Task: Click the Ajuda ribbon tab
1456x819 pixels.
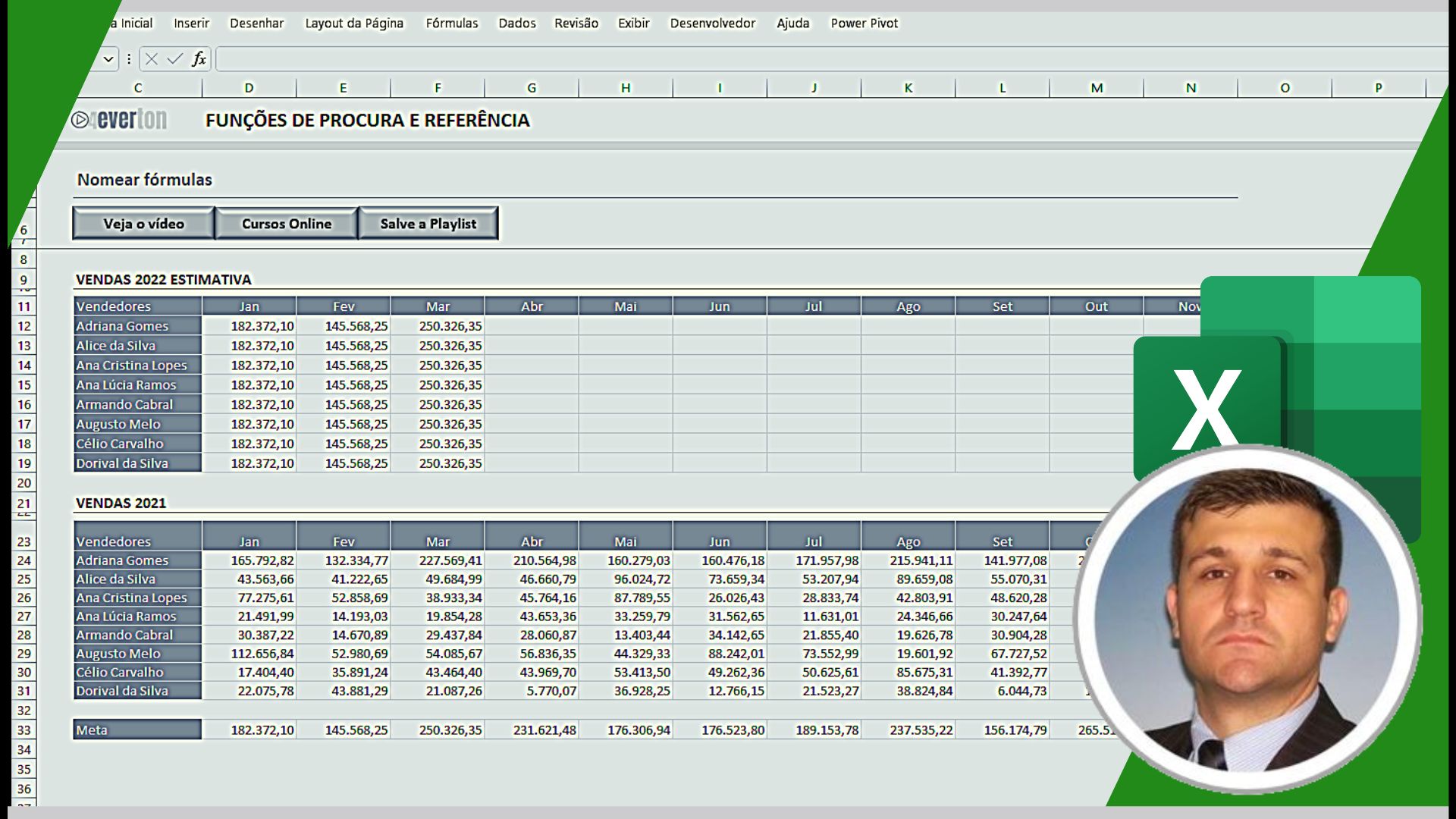Action: [x=792, y=23]
